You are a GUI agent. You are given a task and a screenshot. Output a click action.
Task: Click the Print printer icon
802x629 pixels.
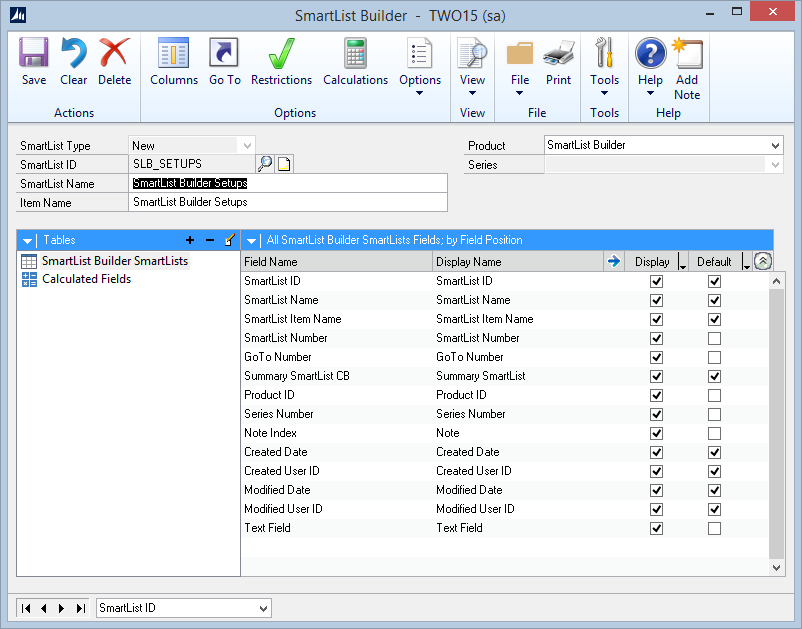559,53
